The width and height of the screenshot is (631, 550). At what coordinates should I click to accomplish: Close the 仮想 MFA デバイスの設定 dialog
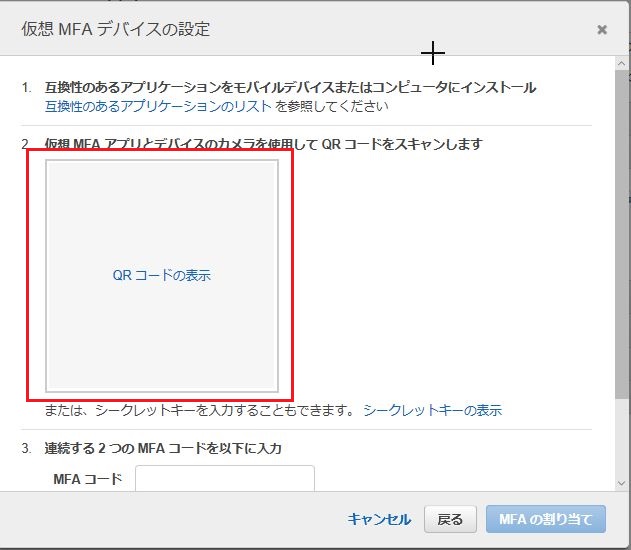tap(602, 30)
